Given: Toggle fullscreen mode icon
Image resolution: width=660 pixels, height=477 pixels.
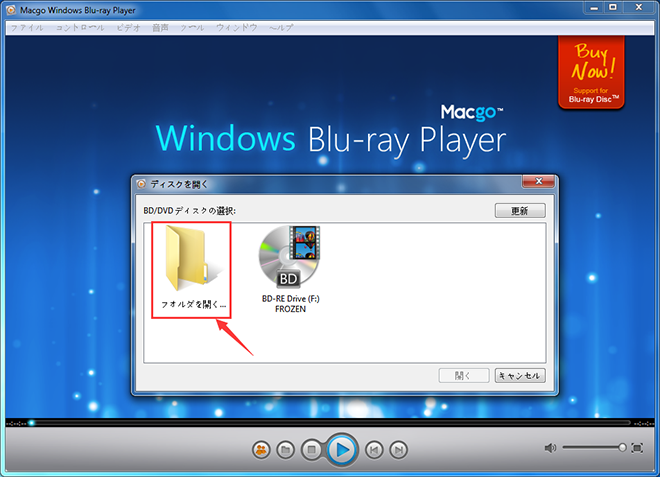Looking at the screenshot, I should [637, 448].
